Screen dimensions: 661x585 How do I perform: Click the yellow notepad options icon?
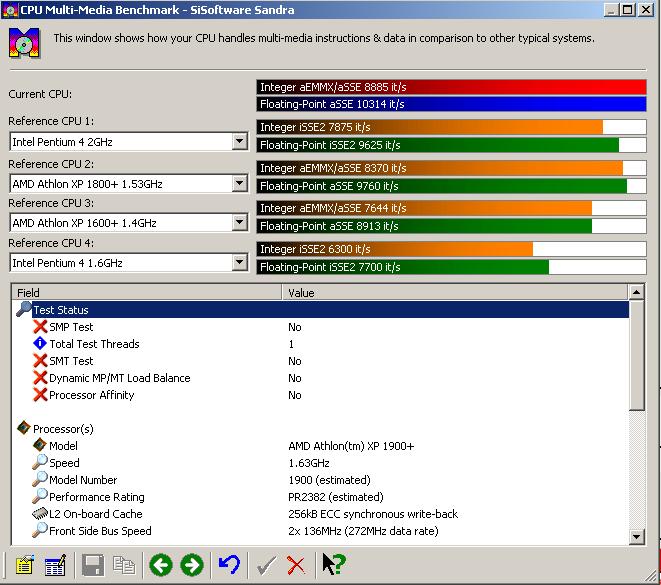click(x=25, y=566)
